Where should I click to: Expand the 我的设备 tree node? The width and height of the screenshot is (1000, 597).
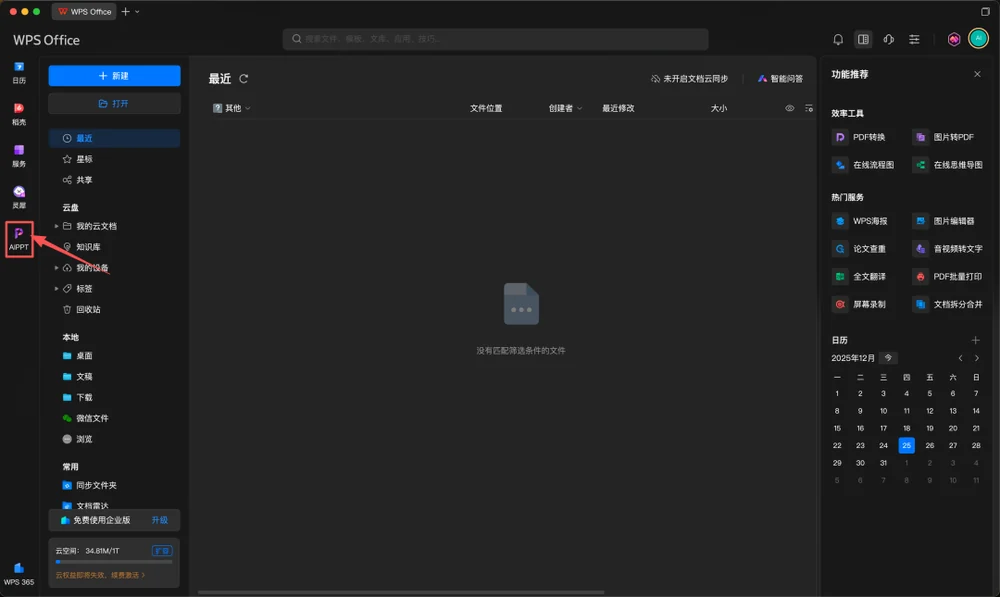tap(56, 268)
